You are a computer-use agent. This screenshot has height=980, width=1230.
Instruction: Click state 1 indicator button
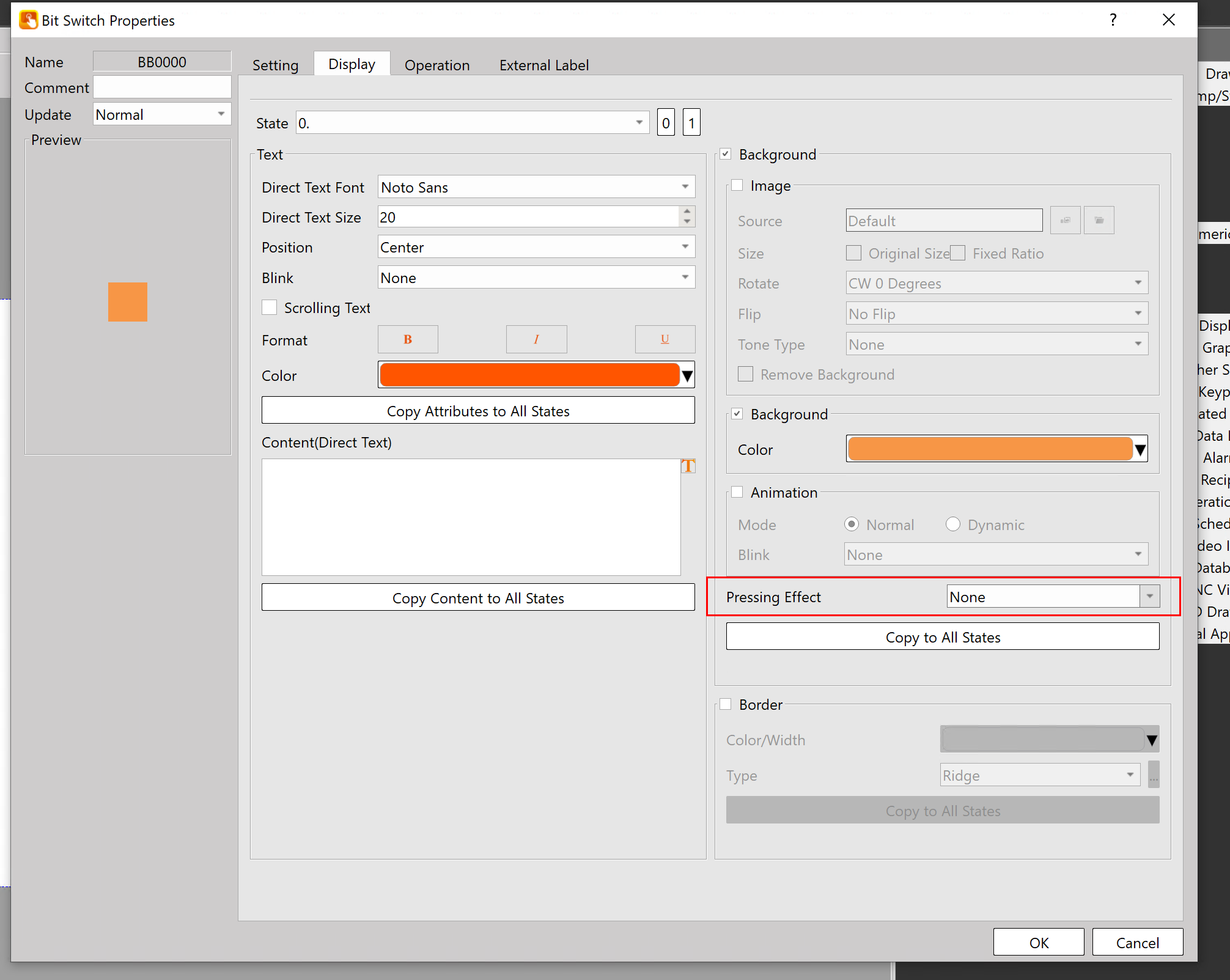coord(691,123)
